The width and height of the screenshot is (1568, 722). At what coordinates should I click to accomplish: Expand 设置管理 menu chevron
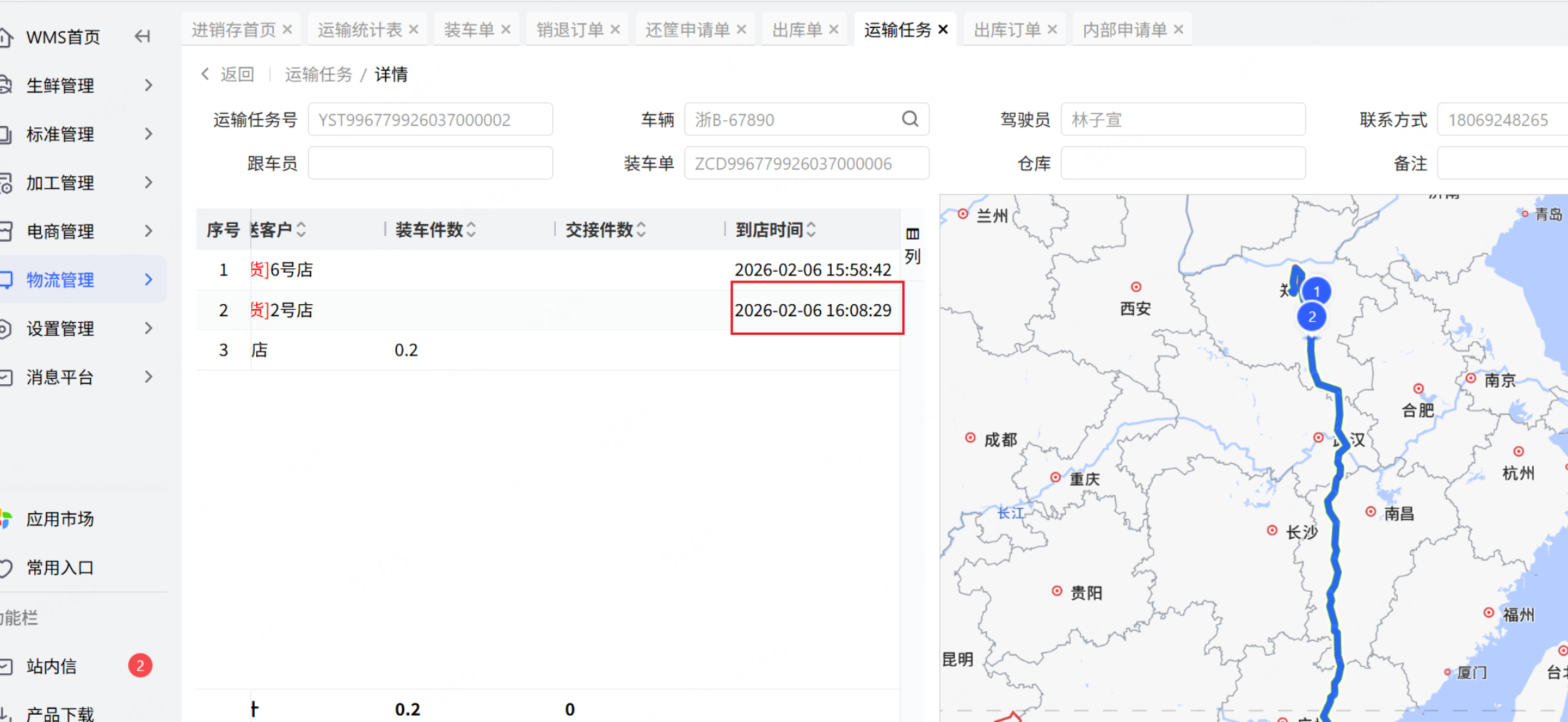pyautogui.click(x=148, y=328)
